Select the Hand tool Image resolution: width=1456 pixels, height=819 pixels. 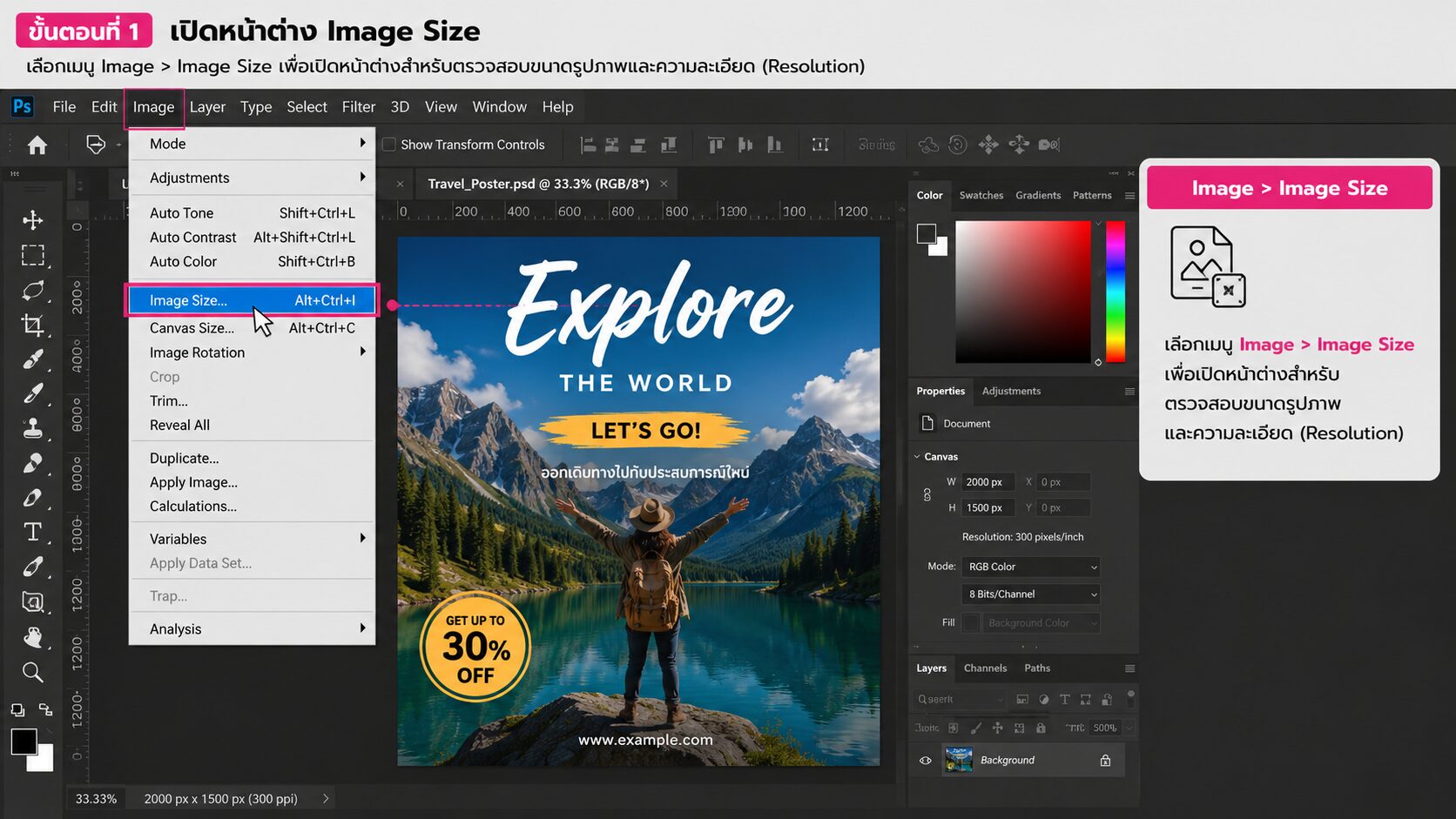pyautogui.click(x=32, y=637)
